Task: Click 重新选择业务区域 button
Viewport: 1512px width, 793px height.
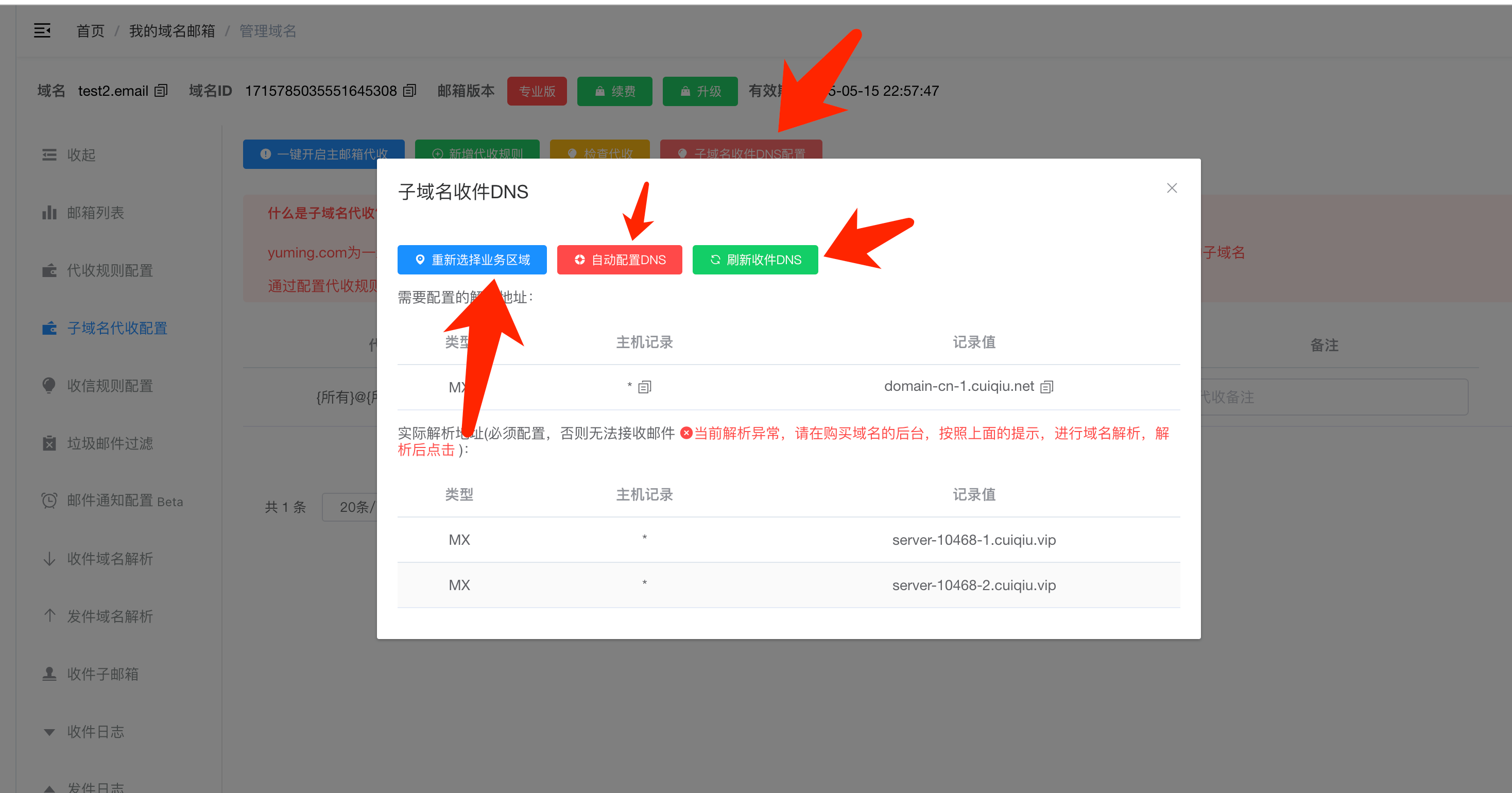Action: pyautogui.click(x=472, y=260)
